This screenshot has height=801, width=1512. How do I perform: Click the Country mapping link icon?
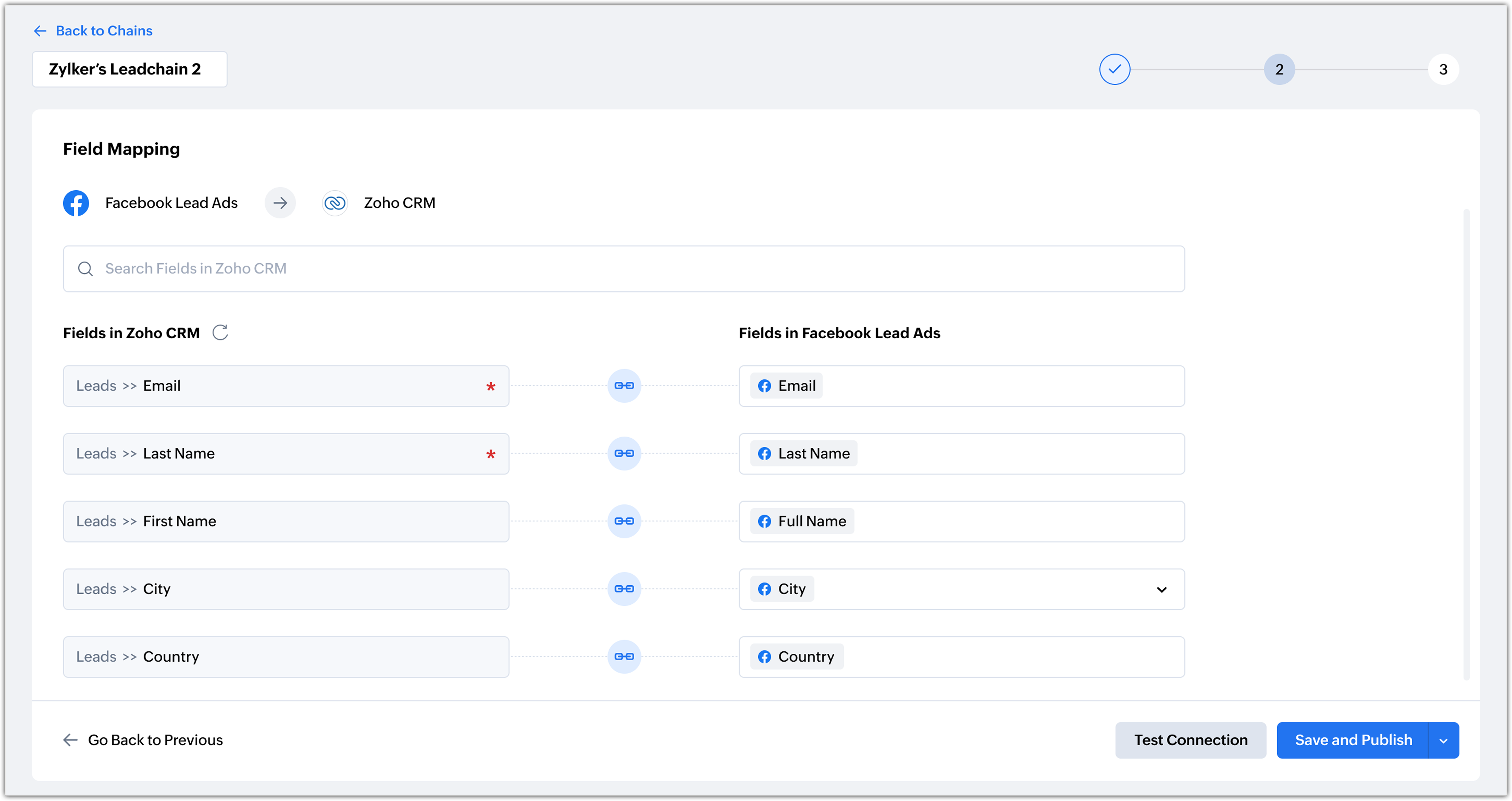(624, 656)
